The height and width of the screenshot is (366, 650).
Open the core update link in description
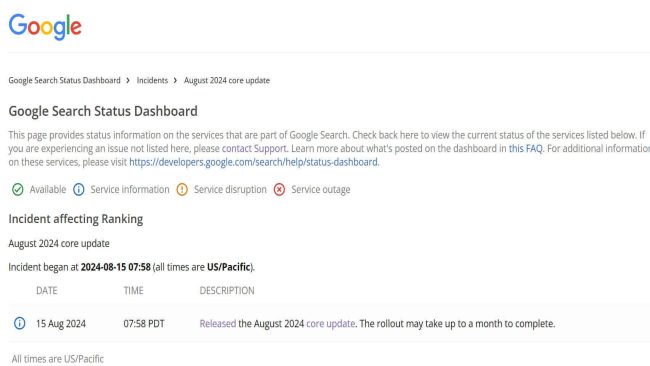coord(330,324)
